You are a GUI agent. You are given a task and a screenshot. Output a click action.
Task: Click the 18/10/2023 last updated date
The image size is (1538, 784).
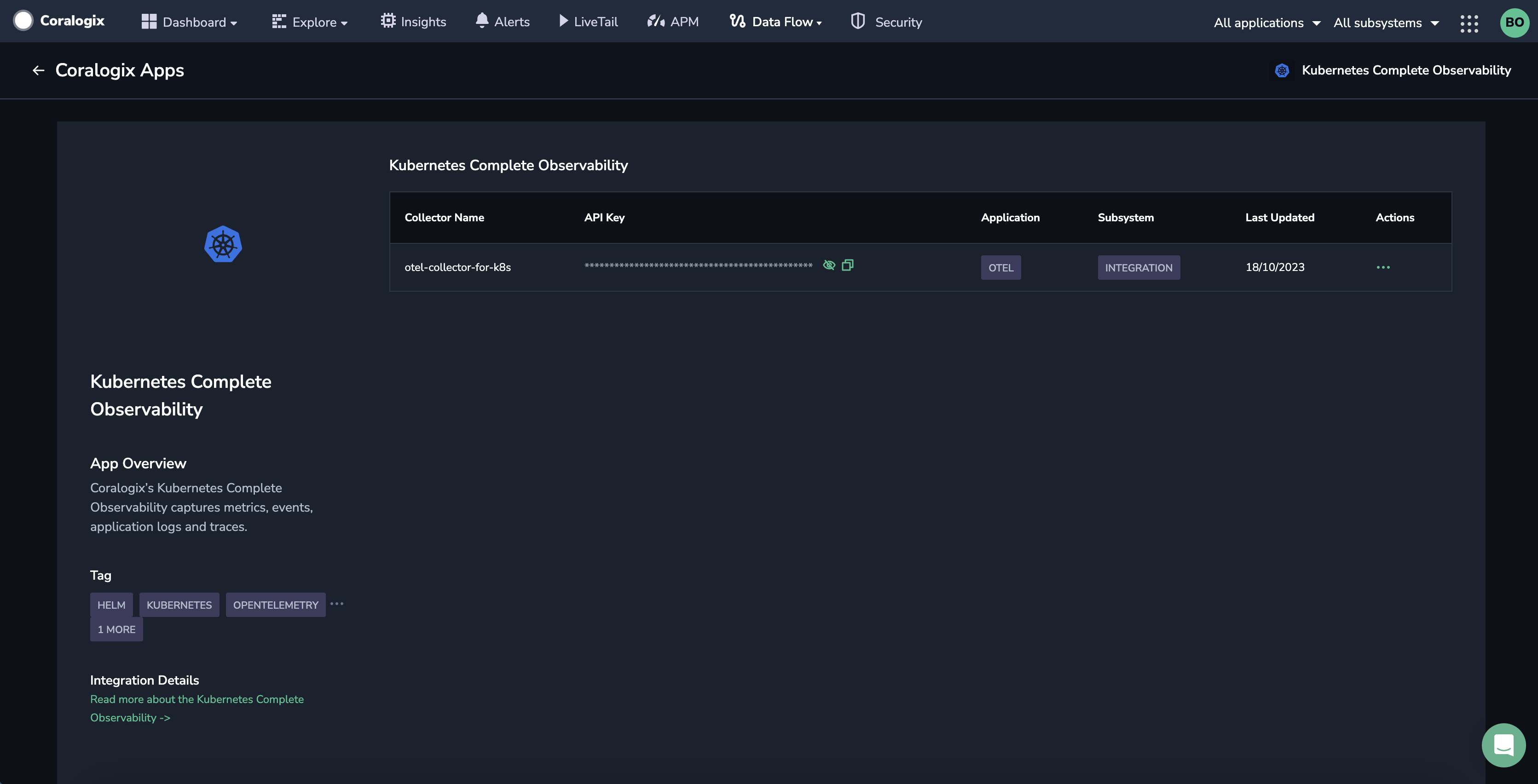pos(1275,267)
